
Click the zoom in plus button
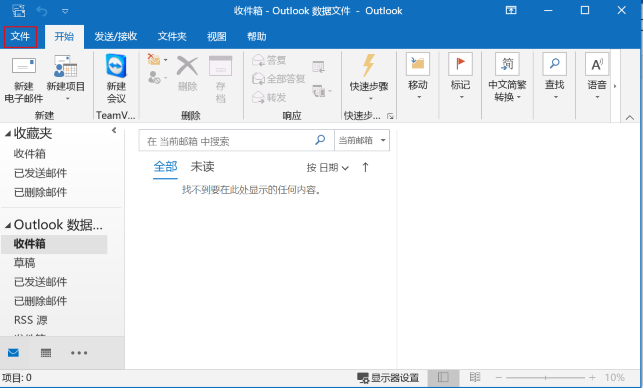pyautogui.click(x=592, y=378)
